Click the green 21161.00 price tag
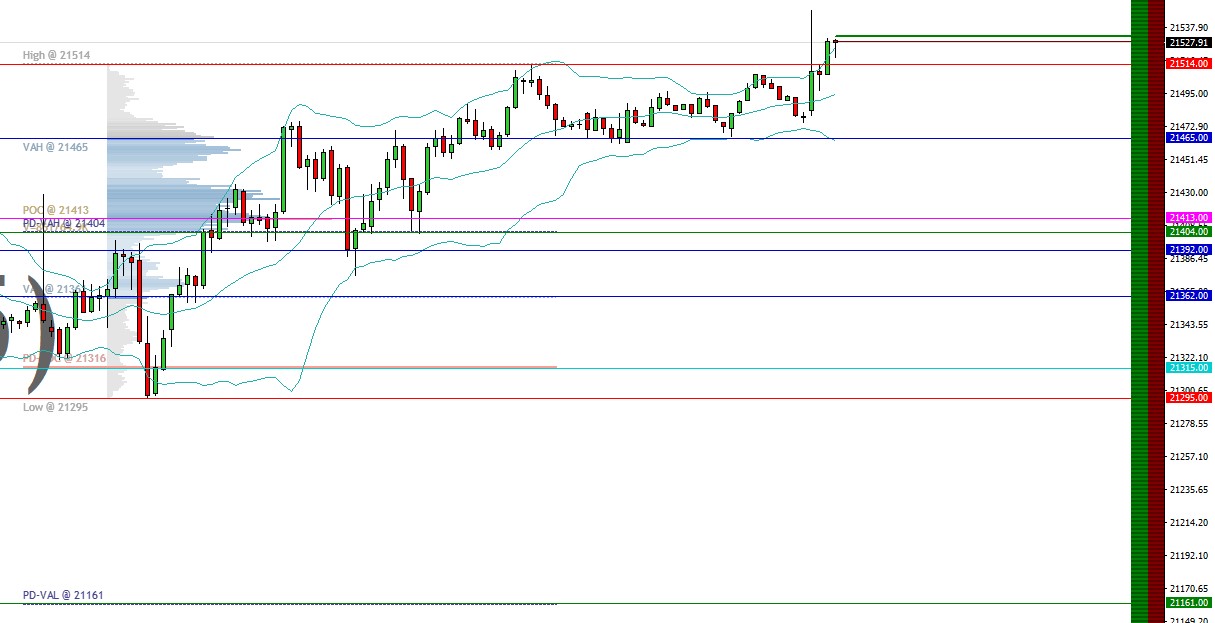 pyautogui.click(x=1188, y=603)
